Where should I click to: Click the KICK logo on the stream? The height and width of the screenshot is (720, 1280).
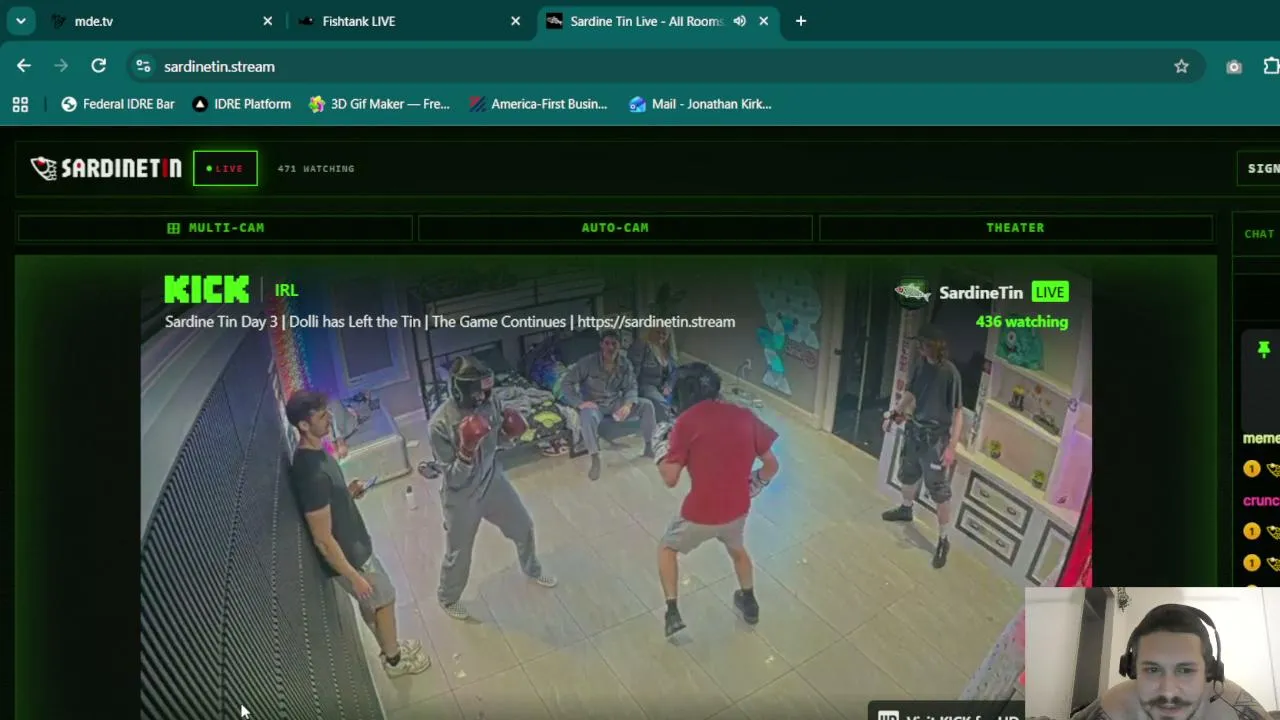click(207, 290)
